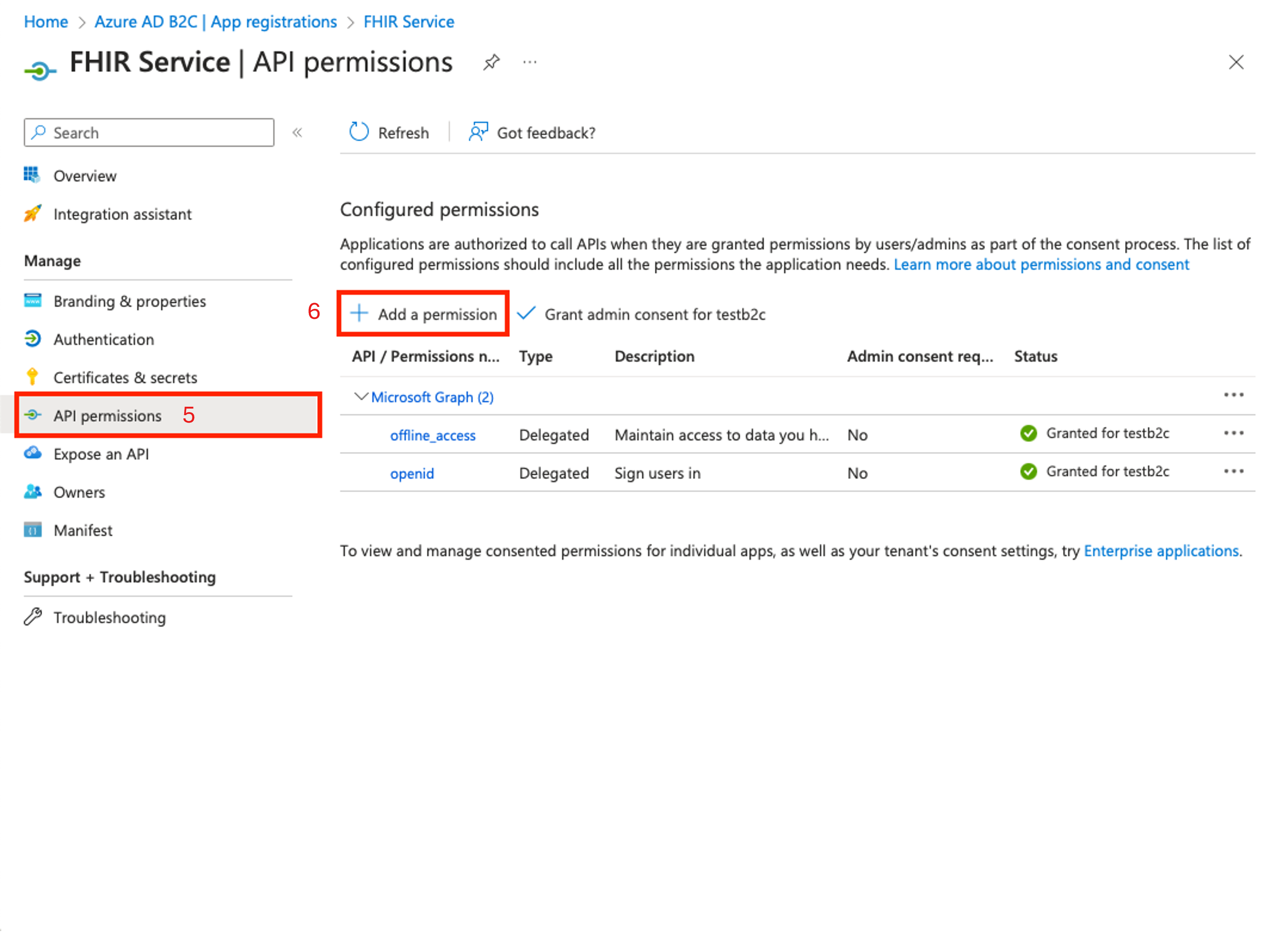
Task: Select the Manifest menu item
Action: tap(83, 530)
